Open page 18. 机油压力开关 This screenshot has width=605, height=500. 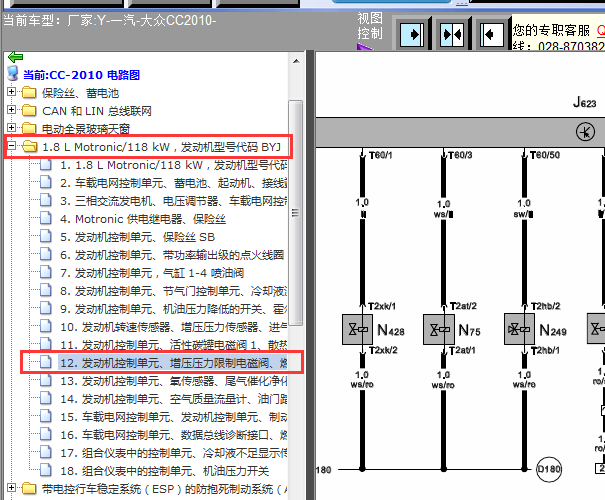coord(165,471)
